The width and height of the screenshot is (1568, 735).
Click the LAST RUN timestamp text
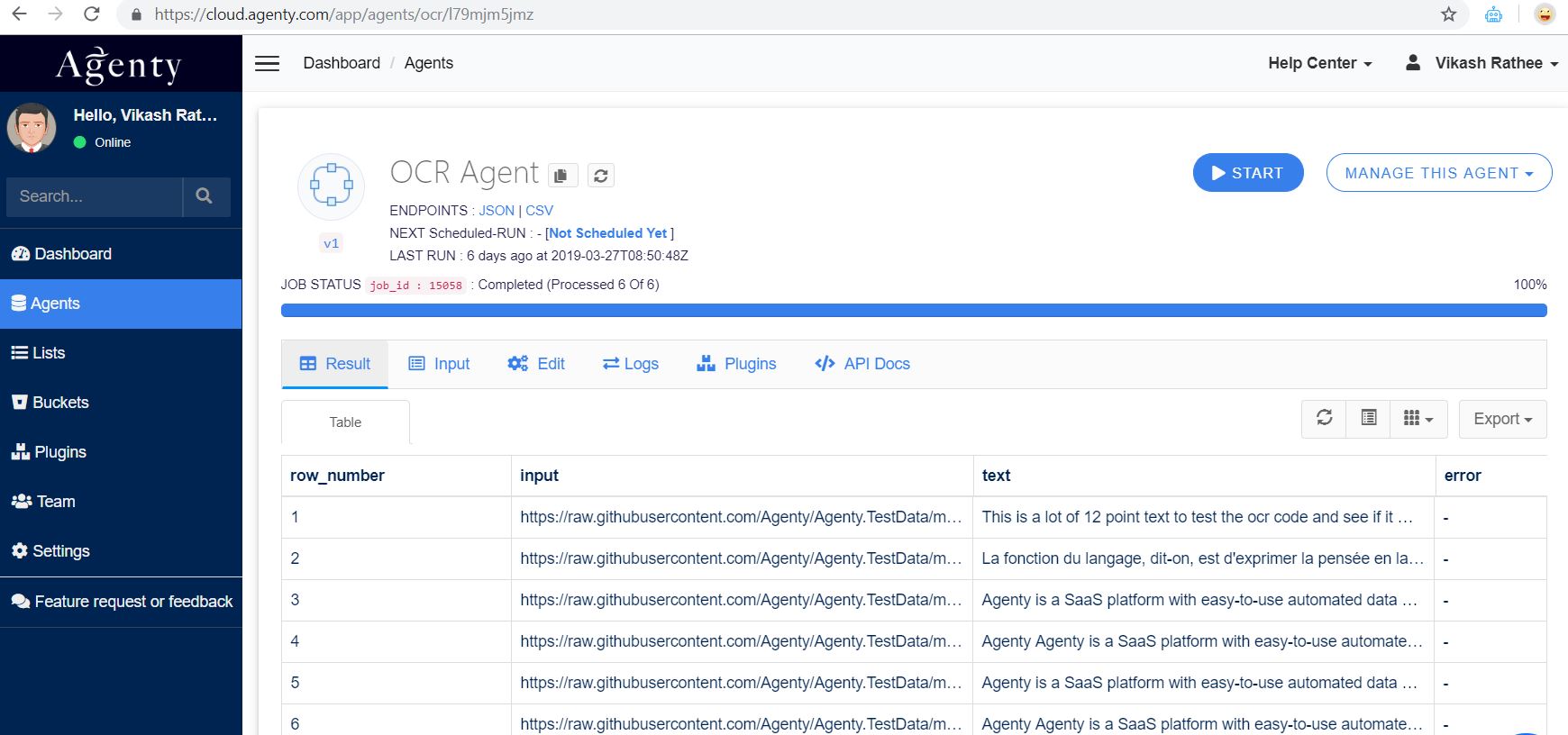[x=539, y=256]
